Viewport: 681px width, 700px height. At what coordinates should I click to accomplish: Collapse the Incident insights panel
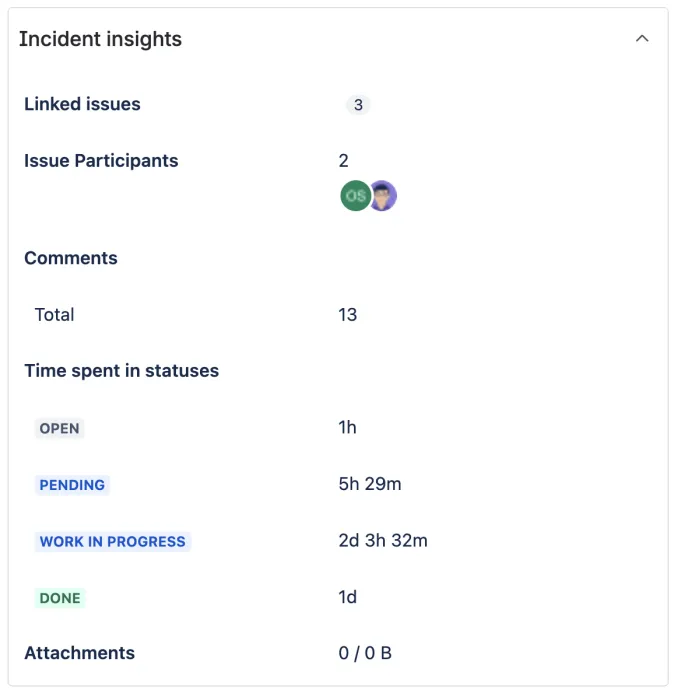click(x=642, y=39)
